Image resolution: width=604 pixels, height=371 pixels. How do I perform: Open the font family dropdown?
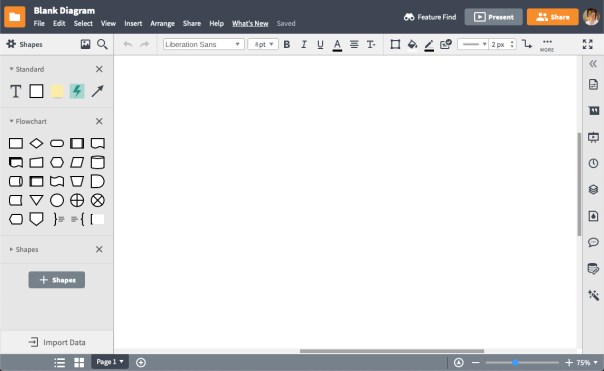[x=203, y=45]
